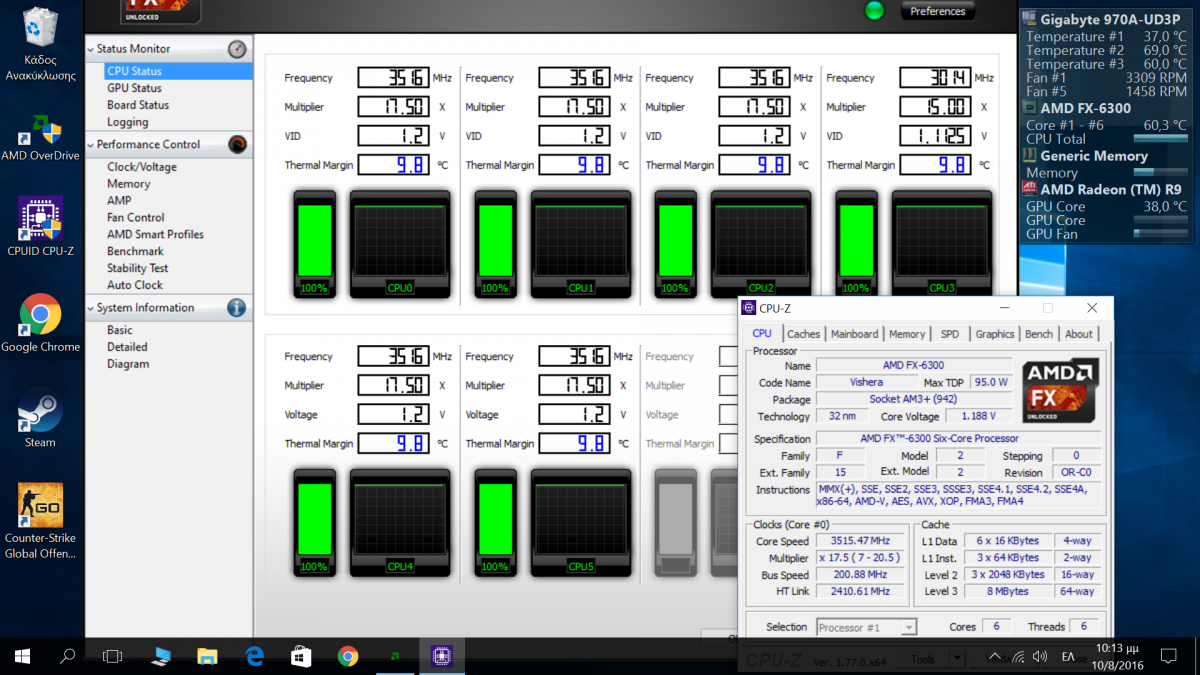Click the CPU Total usage bar in gadget
1200x675 pixels.
pos(1160,139)
